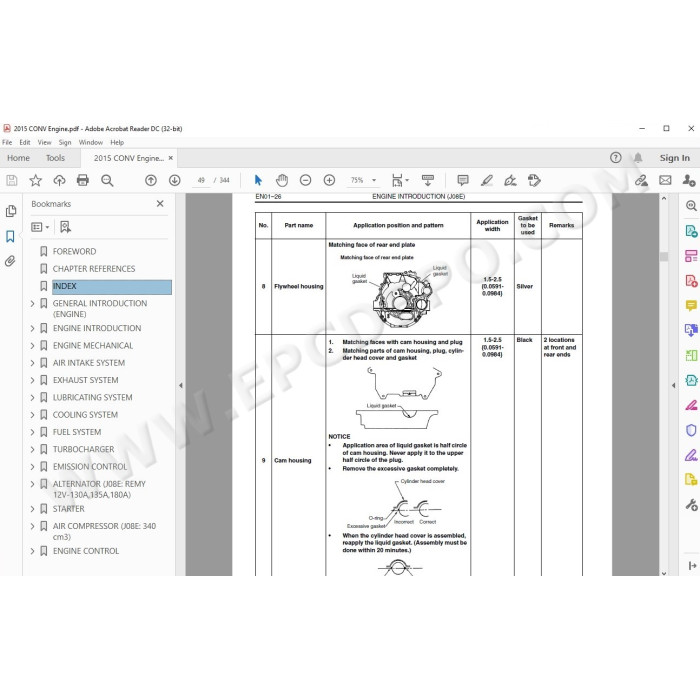This screenshot has height=700, width=700.
Task: Expand the ENGINE MECHANICAL bookmark
Action: [x=32, y=346]
